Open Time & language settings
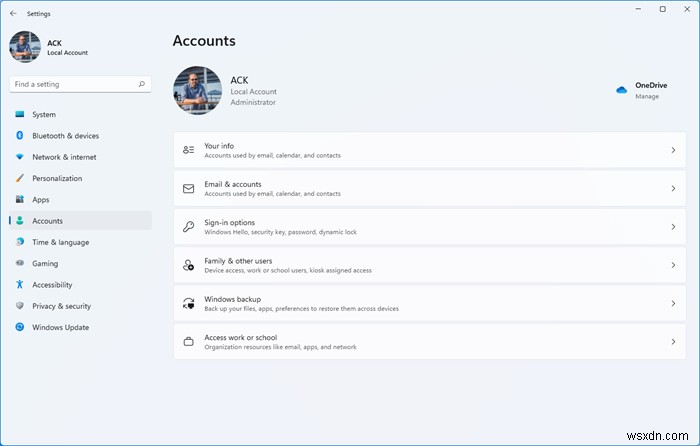This screenshot has width=700, height=446. coord(80,242)
